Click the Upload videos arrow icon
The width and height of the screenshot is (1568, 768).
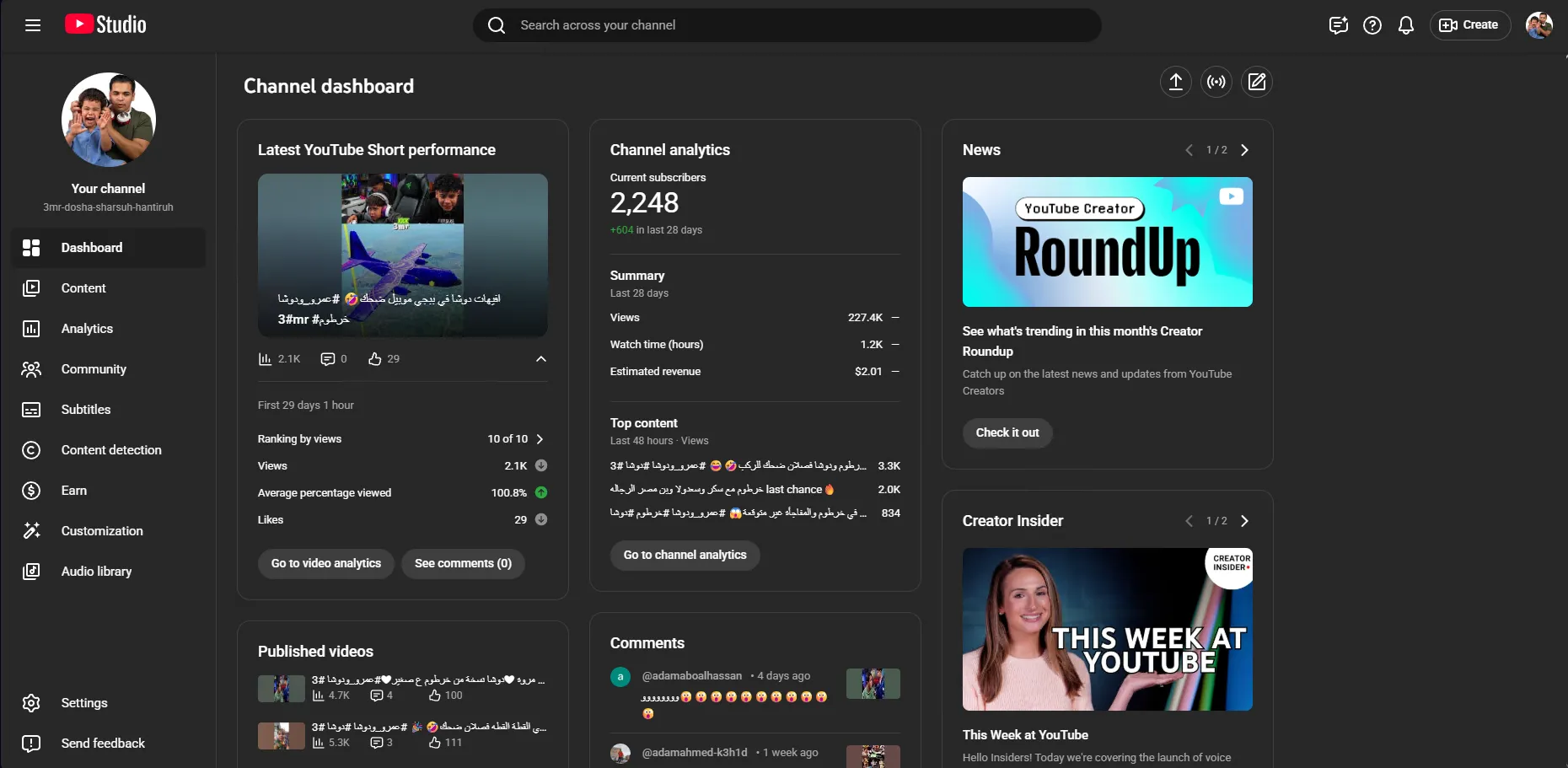coord(1176,82)
